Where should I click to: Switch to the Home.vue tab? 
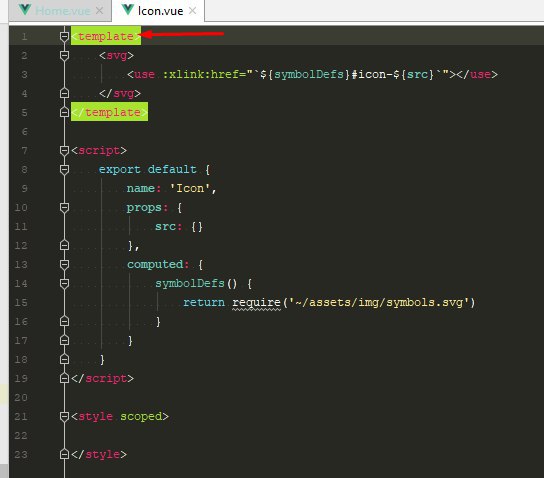coord(60,11)
